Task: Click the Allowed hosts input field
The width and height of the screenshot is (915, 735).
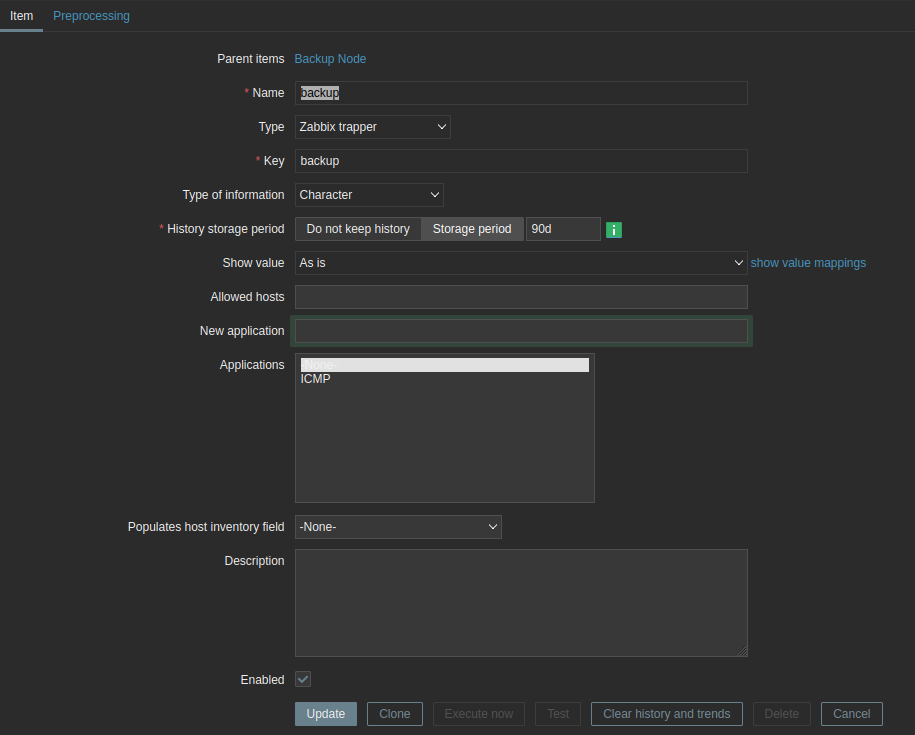Action: pos(520,297)
